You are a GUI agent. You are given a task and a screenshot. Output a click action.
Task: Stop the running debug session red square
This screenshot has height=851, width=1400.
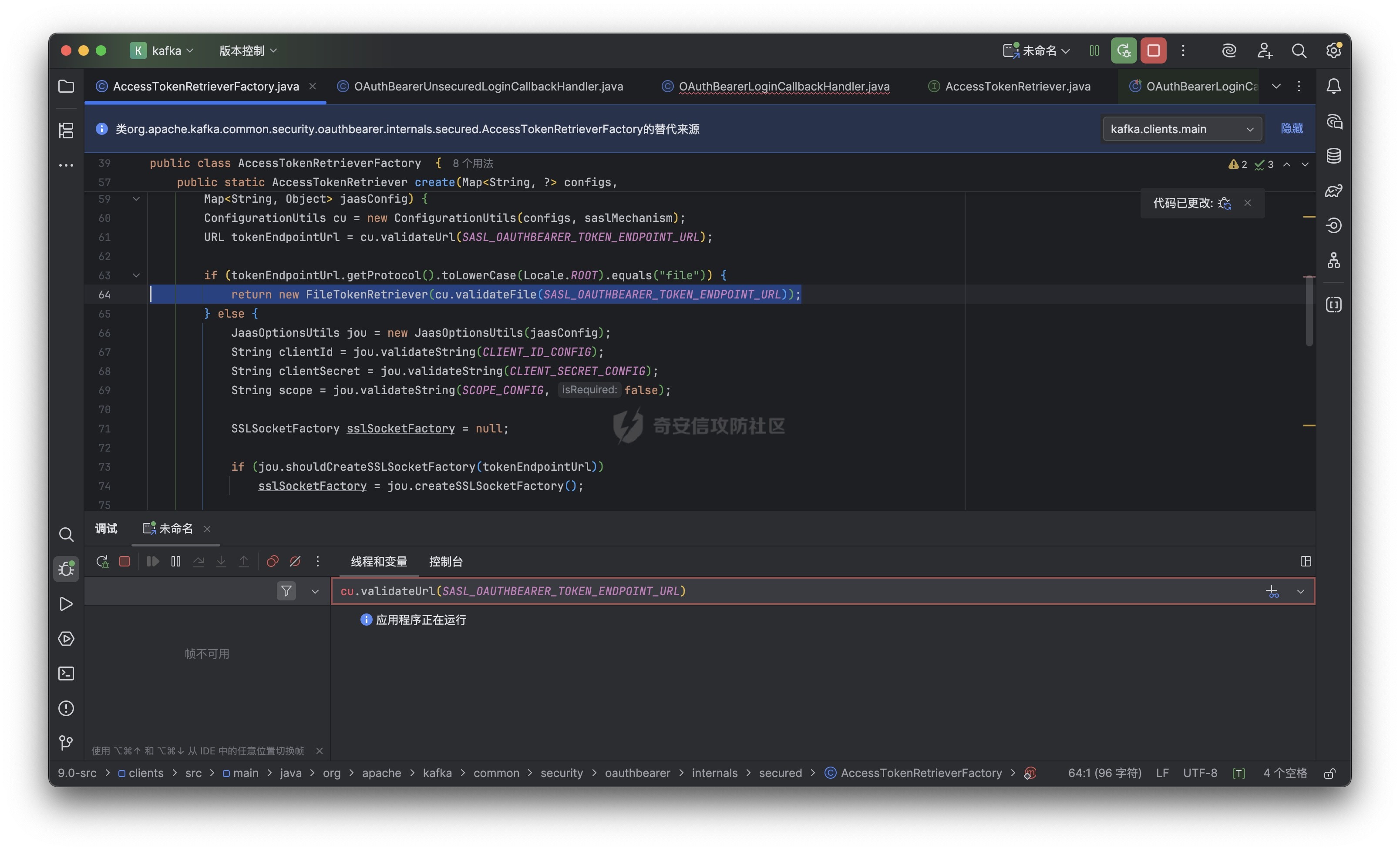1154,50
